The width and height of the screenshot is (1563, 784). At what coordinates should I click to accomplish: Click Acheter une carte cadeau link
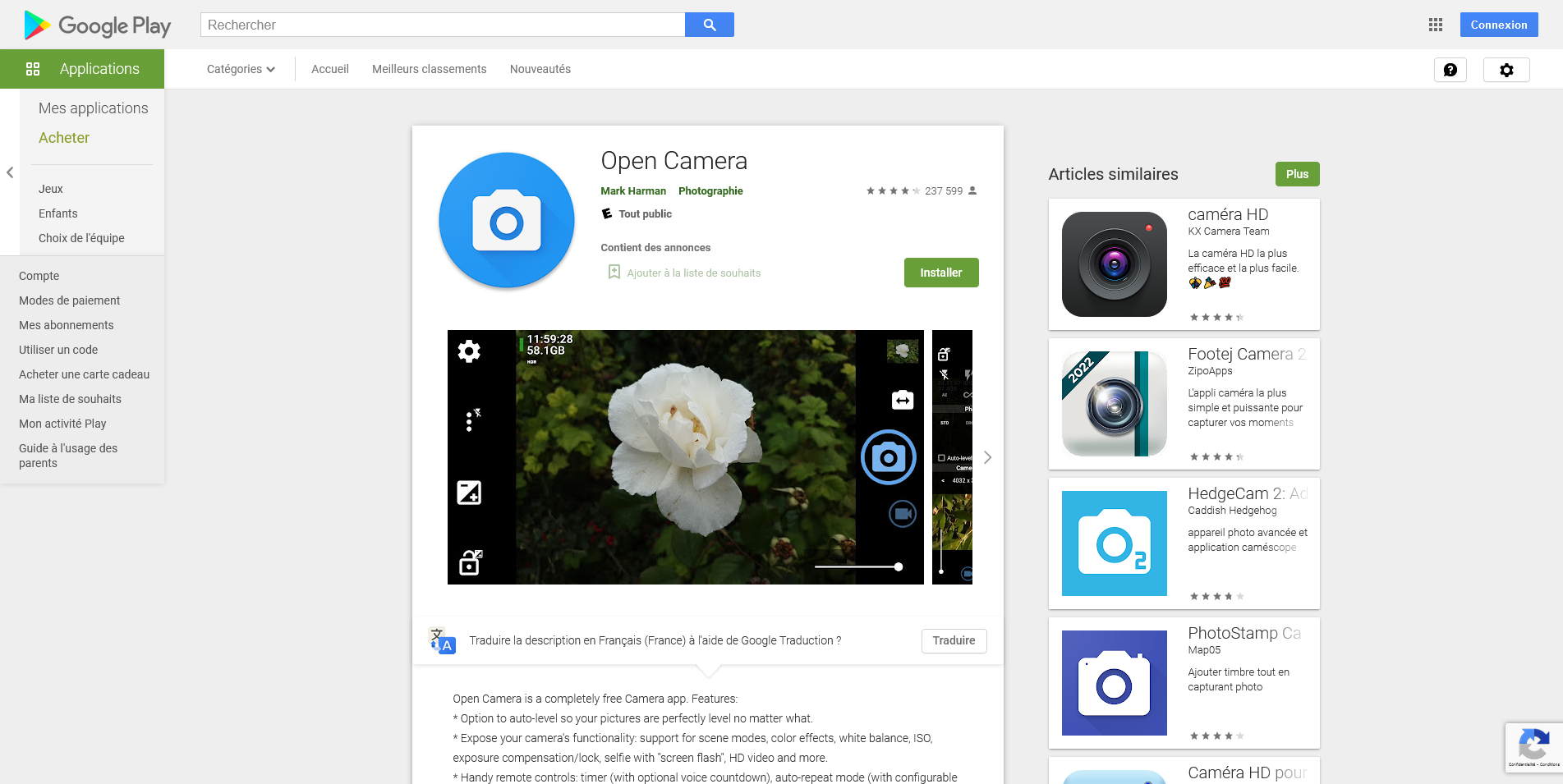point(85,374)
